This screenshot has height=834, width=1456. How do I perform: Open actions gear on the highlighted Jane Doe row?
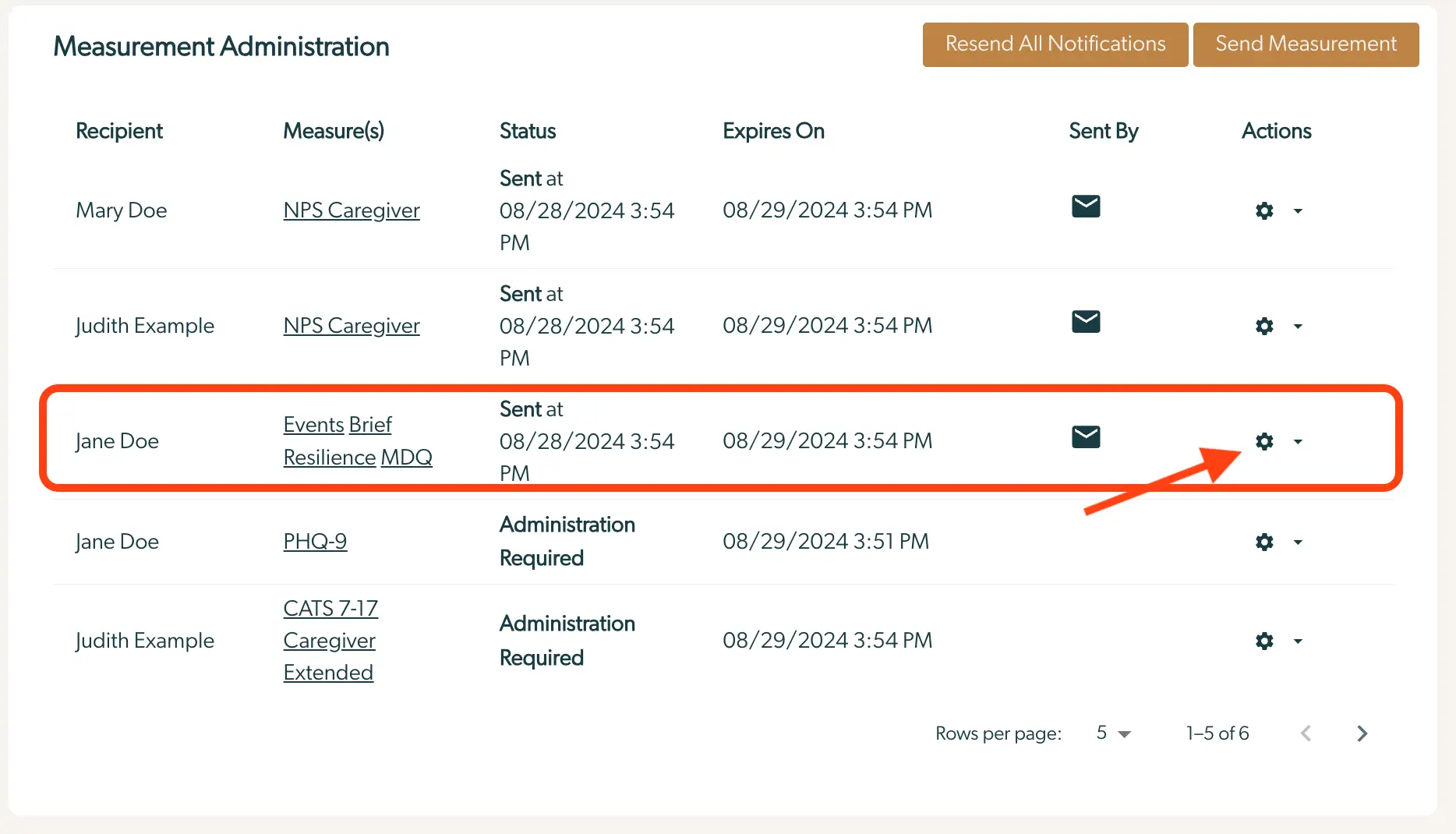1264,441
